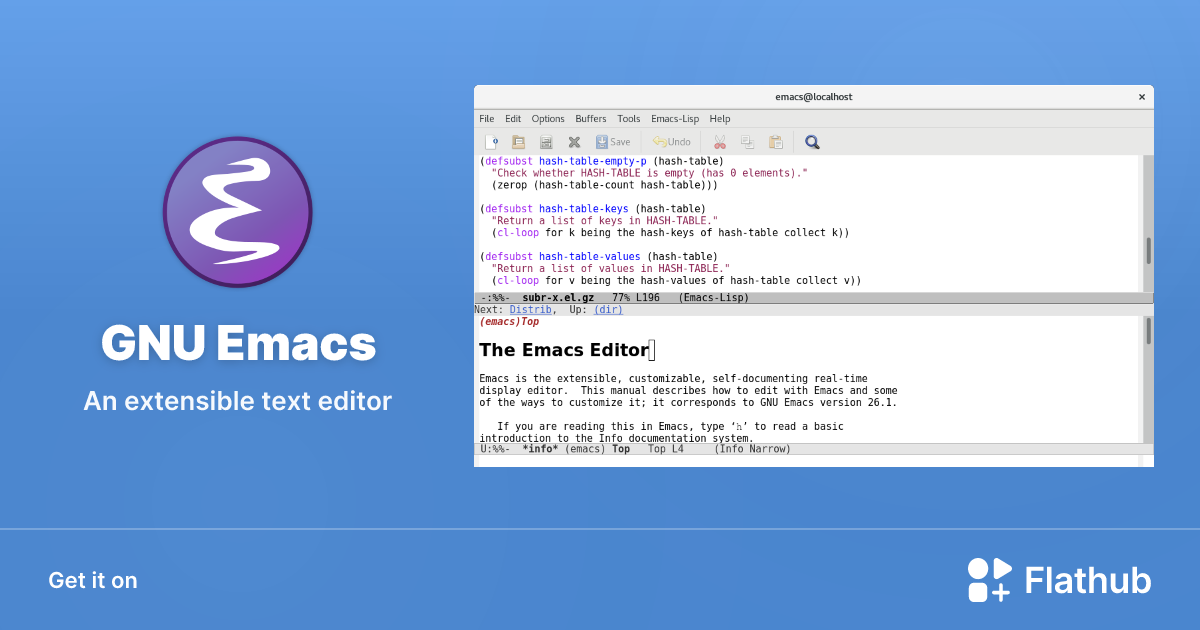The width and height of the screenshot is (1200, 630).
Task: Click the 77% position indicator in mode line
Action: pos(621,297)
